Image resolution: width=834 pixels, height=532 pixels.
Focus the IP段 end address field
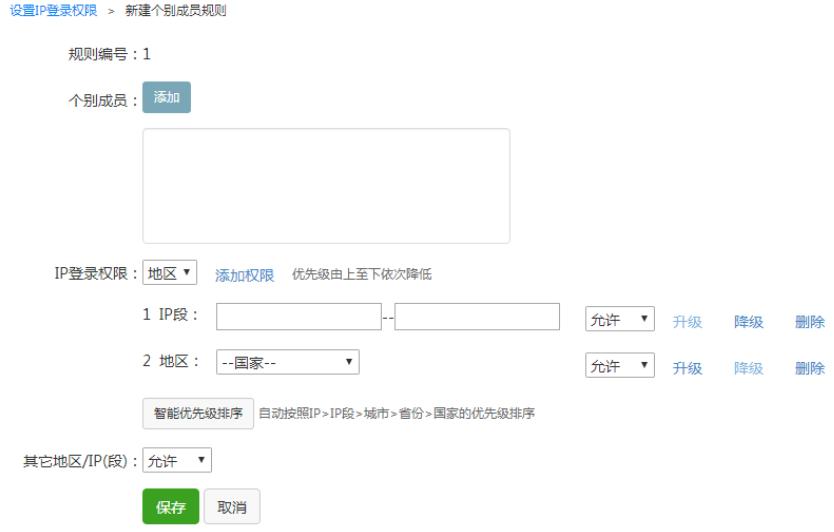[x=477, y=317]
